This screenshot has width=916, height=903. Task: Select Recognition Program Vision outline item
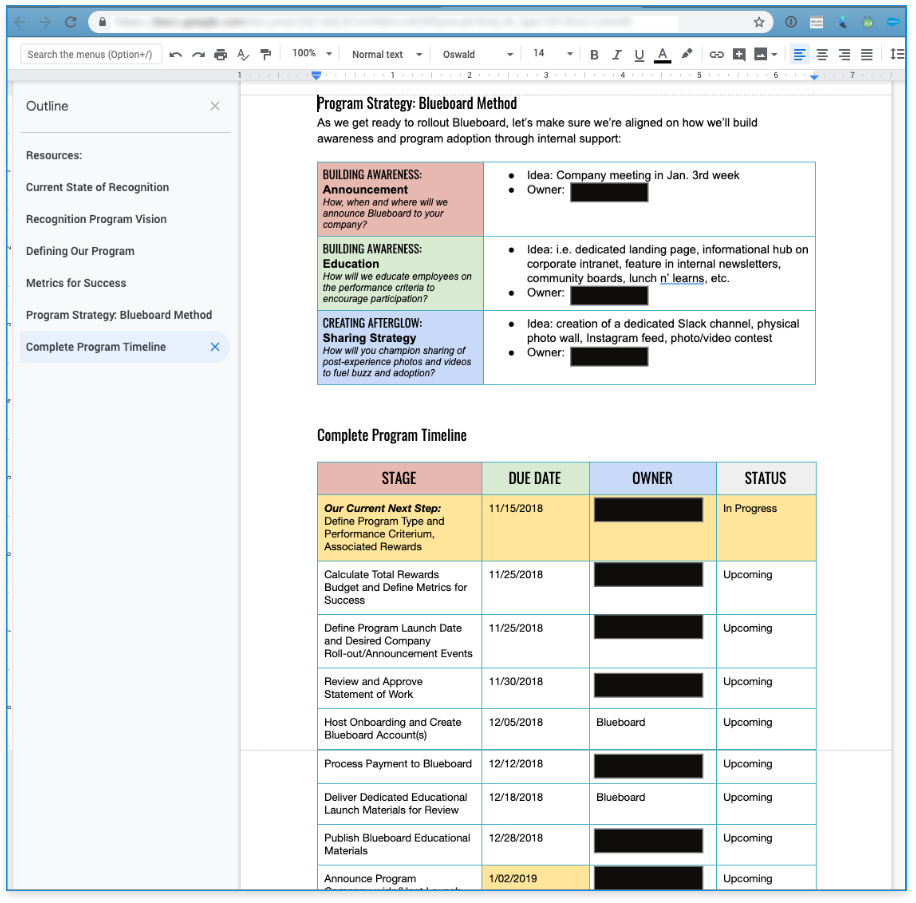pyautogui.click(x=96, y=219)
